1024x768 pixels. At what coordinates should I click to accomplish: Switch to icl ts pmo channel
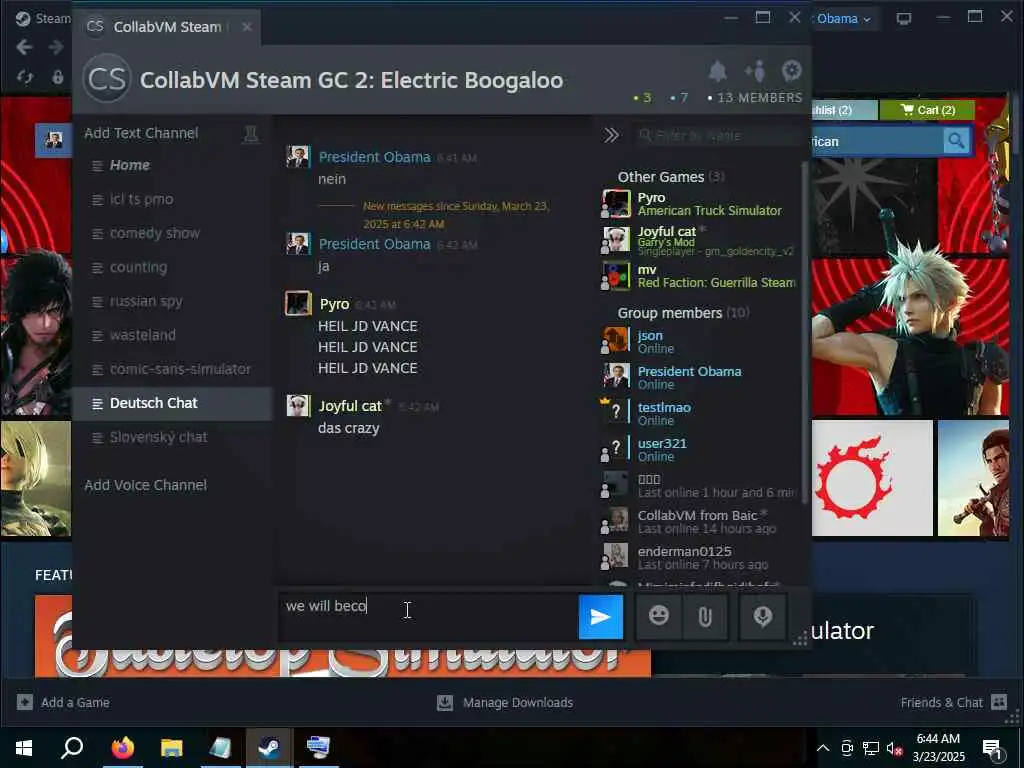pyautogui.click(x=172, y=199)
